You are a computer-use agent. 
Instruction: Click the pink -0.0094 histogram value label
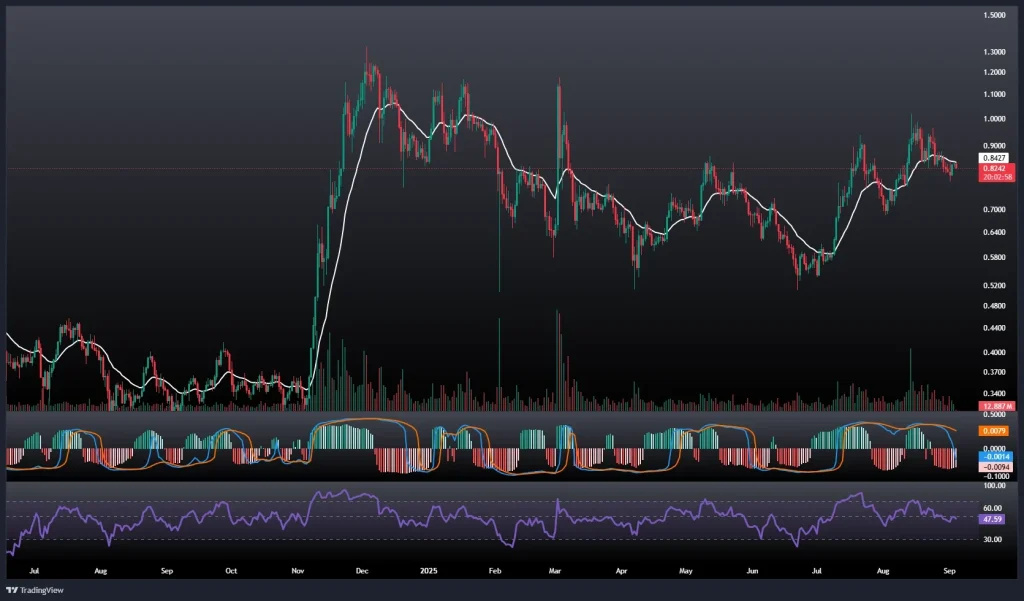(995, 465)
